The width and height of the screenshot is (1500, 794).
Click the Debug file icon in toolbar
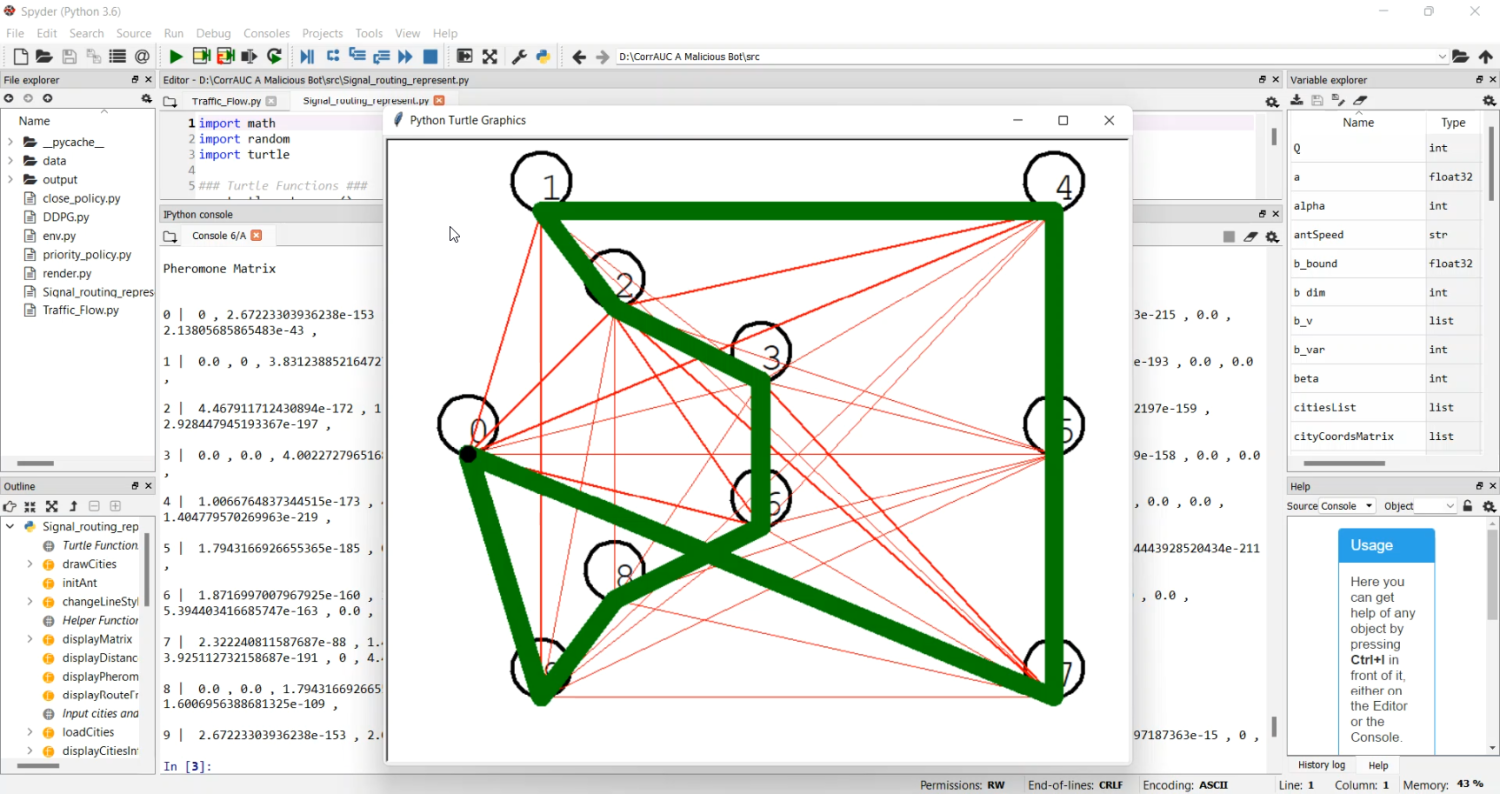point(307,57)
